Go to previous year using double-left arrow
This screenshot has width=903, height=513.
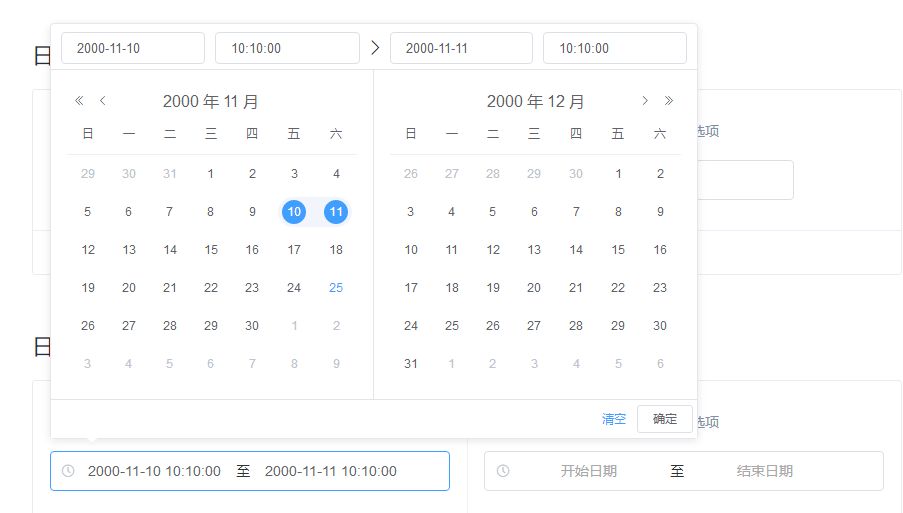coord(79,101)
